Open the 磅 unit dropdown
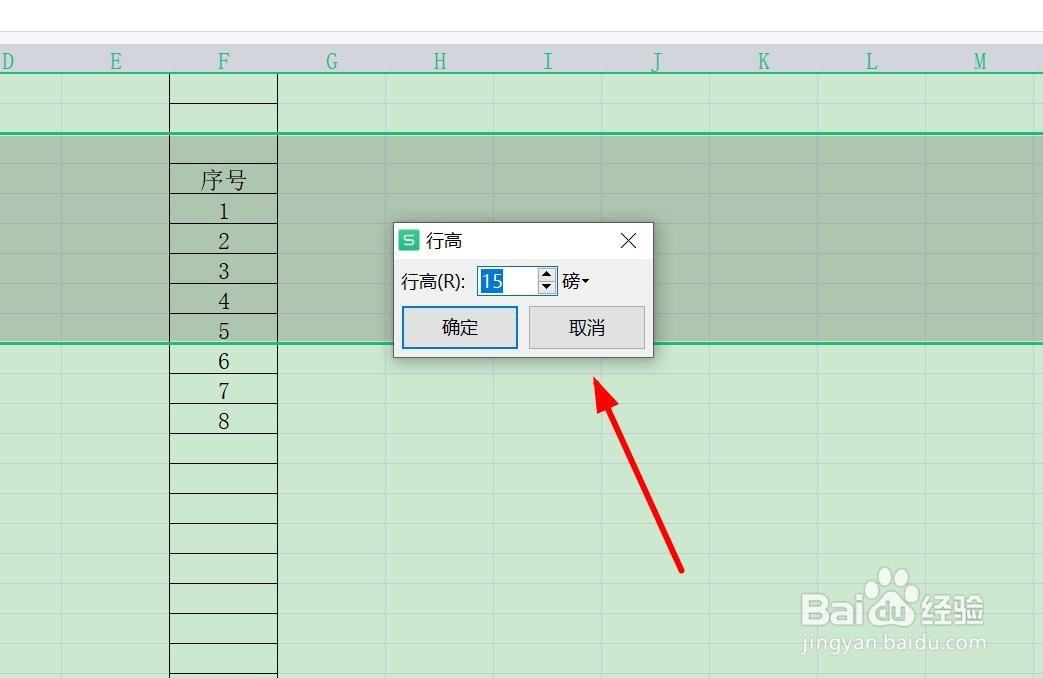The height and width of the screenshot is (678, 1043). coord(576,281)
